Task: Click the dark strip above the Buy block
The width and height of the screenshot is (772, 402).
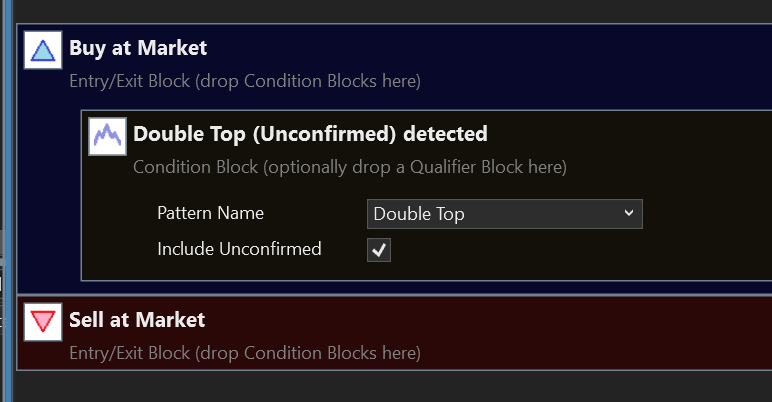Action: point(400,10)
